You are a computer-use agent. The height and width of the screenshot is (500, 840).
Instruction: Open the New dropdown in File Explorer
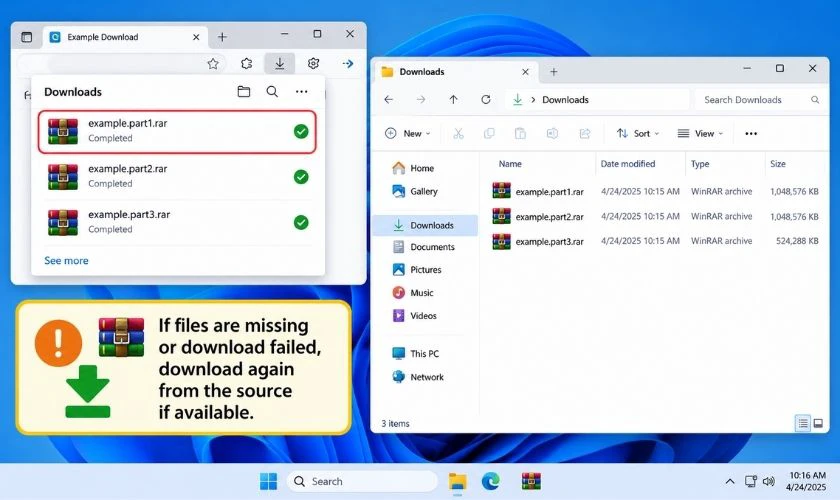click(408, 133)
